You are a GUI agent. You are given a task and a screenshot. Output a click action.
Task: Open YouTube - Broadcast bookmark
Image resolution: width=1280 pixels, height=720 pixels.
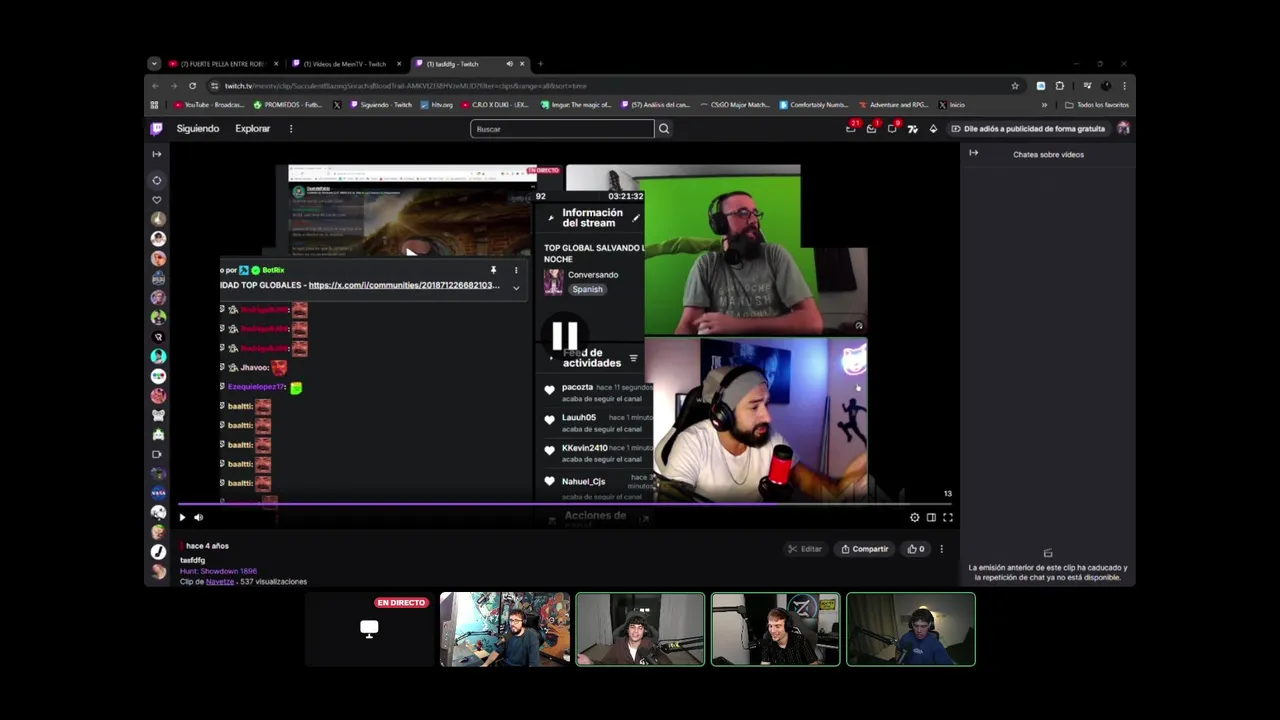click(209, 104)
